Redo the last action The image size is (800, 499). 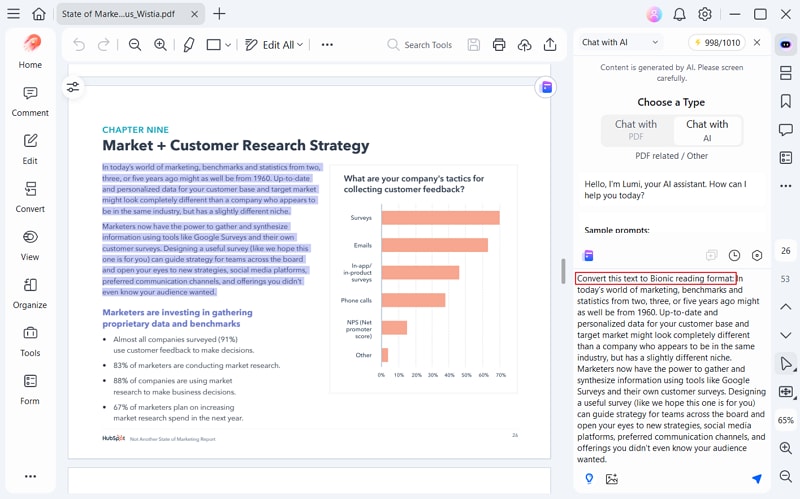click(104, 45)
